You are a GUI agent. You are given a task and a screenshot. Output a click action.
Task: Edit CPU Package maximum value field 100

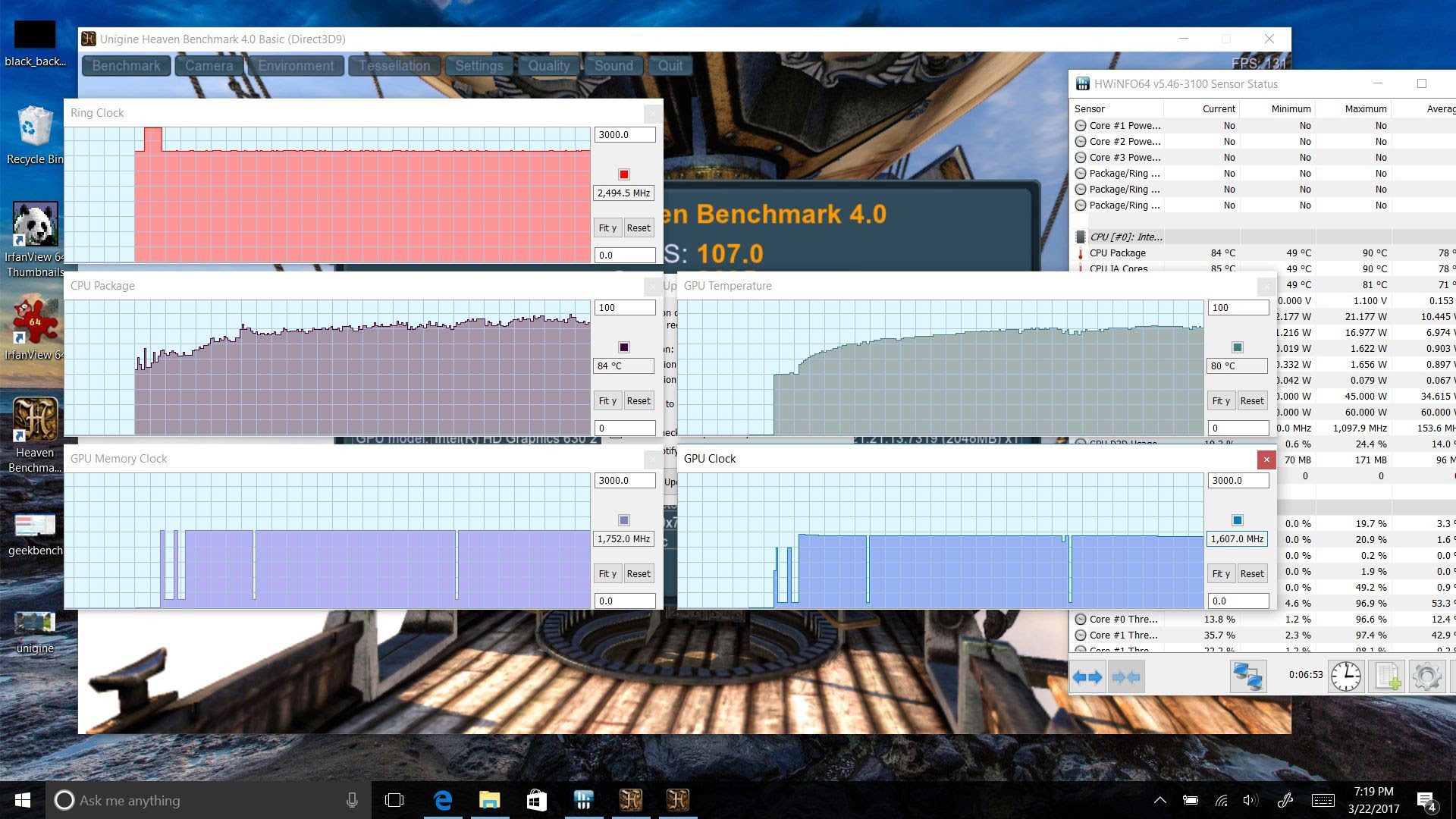(624, 307)
